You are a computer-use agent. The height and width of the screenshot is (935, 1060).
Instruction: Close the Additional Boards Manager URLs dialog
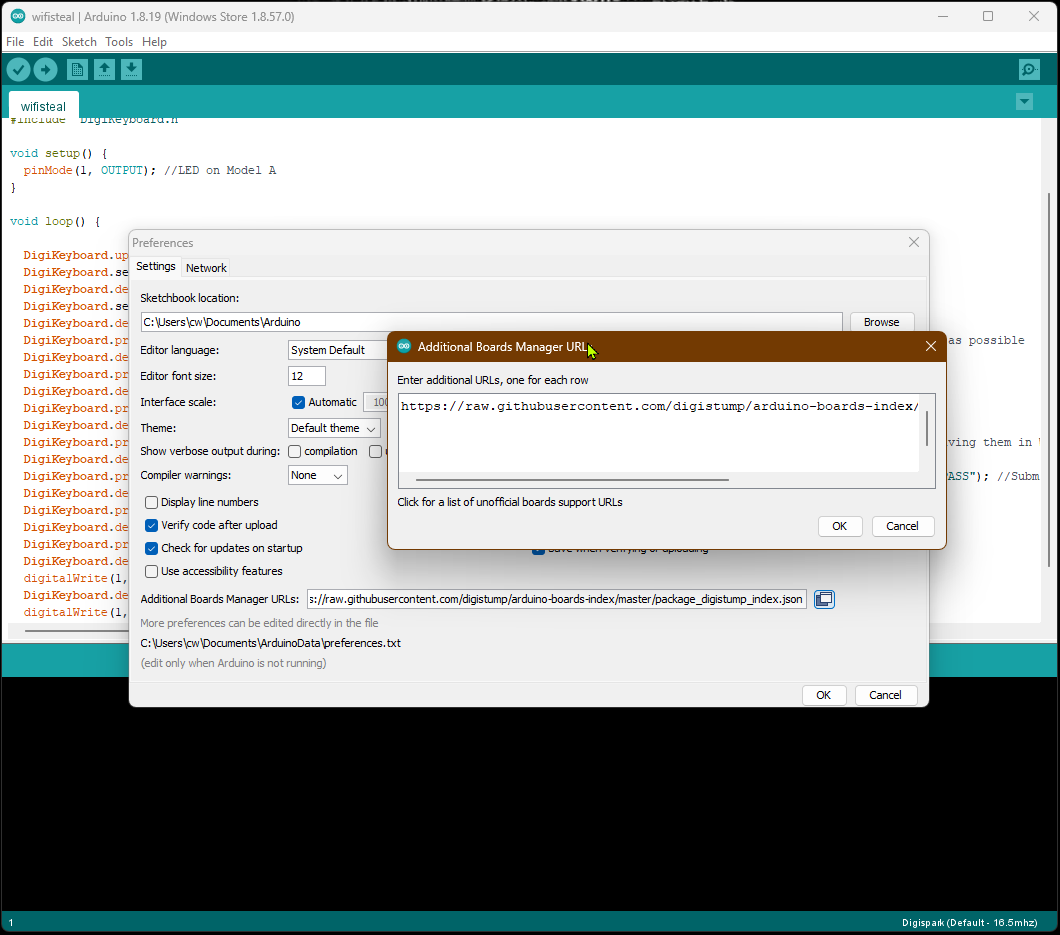pyautogui.click(x=931, y=346)
